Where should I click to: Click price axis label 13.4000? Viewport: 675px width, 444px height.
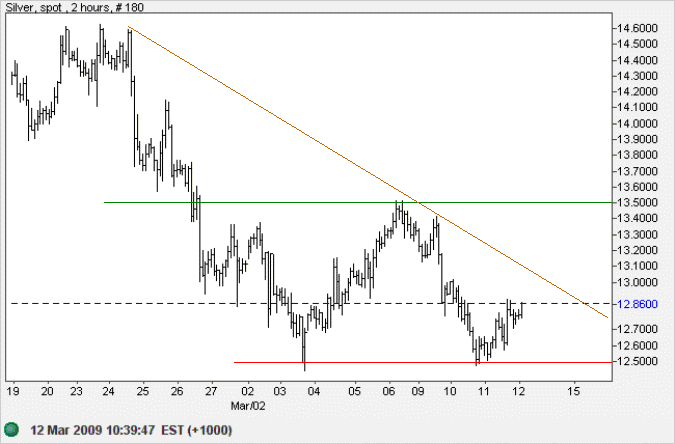(x=638, y=218)
